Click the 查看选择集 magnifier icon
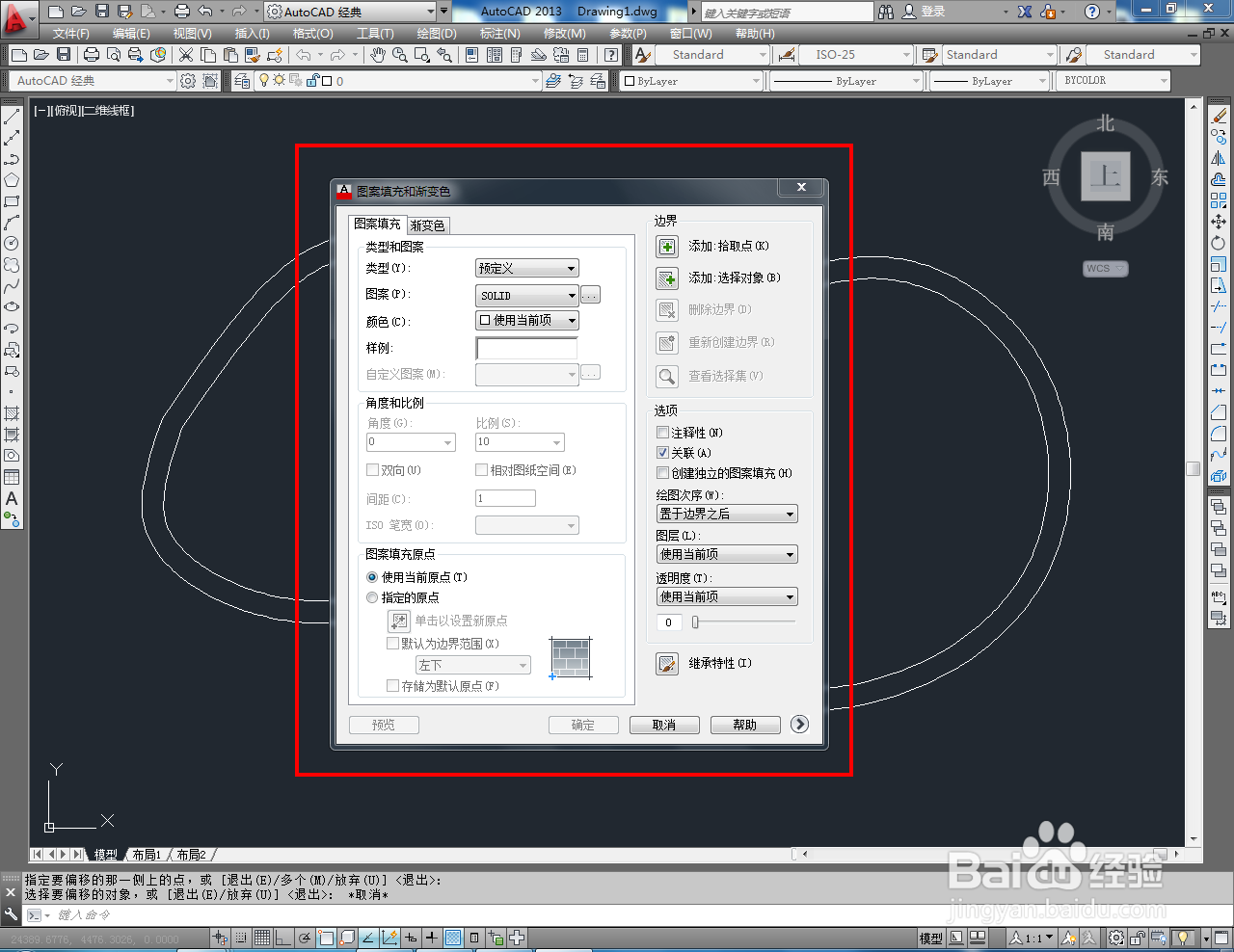The image size is (1234, 952). click(666, 376)
